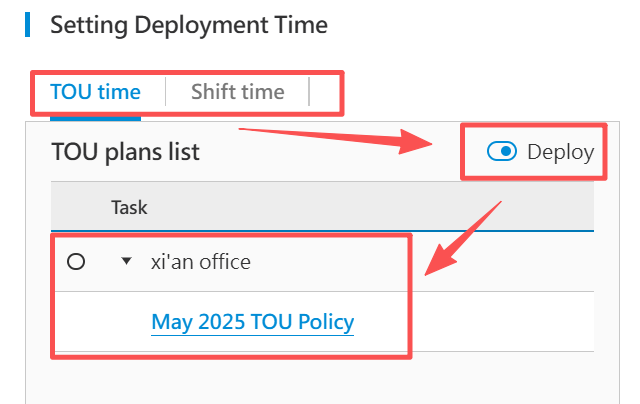This screenshot has height=404, width=640.
Task: Switch to the TOU time tab
Action: tap(95, 92)
